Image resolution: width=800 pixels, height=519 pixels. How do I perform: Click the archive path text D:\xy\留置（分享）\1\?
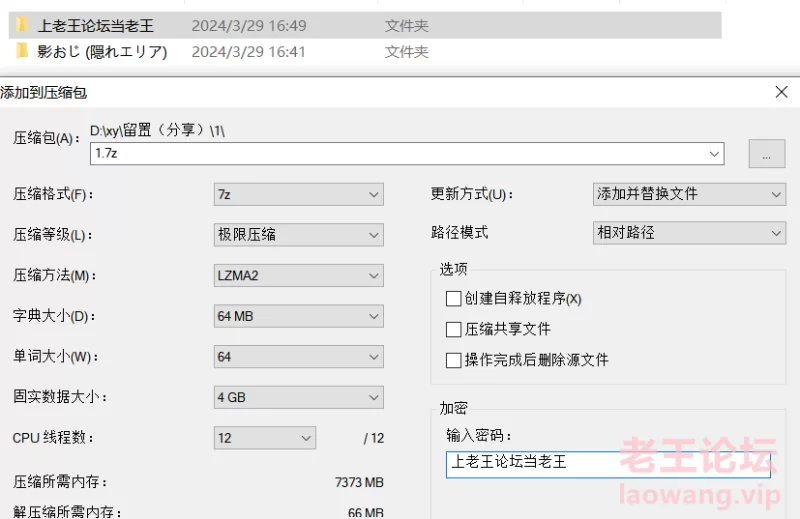click(x=158, y=131)
